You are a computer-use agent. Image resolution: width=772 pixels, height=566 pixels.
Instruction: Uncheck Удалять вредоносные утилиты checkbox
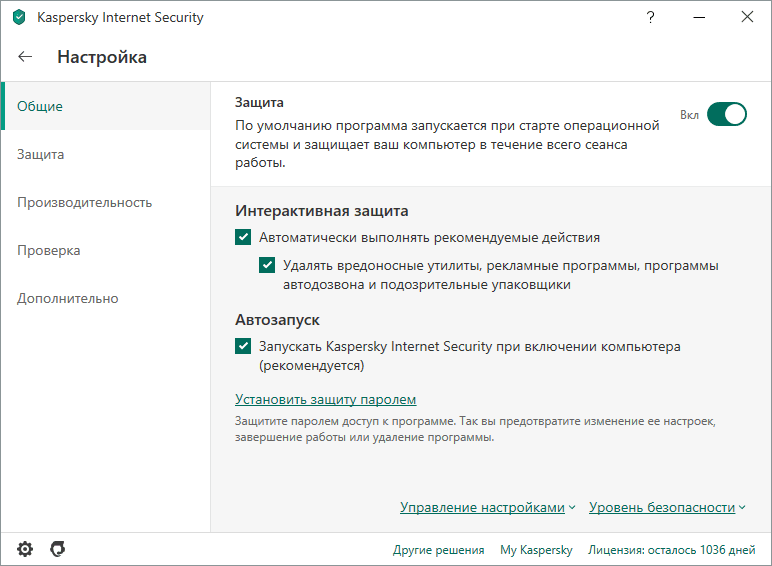click(x=267, y=265)
